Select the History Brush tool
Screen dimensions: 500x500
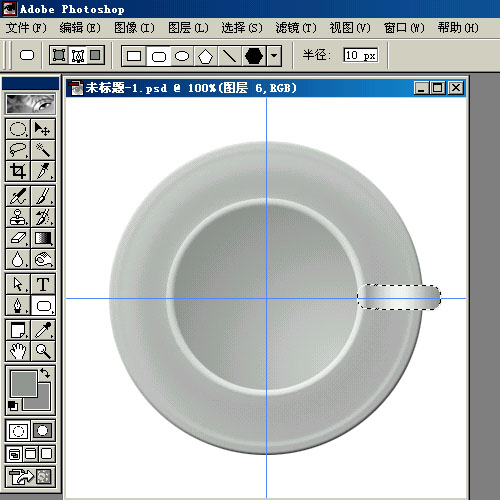click(43, 217)
